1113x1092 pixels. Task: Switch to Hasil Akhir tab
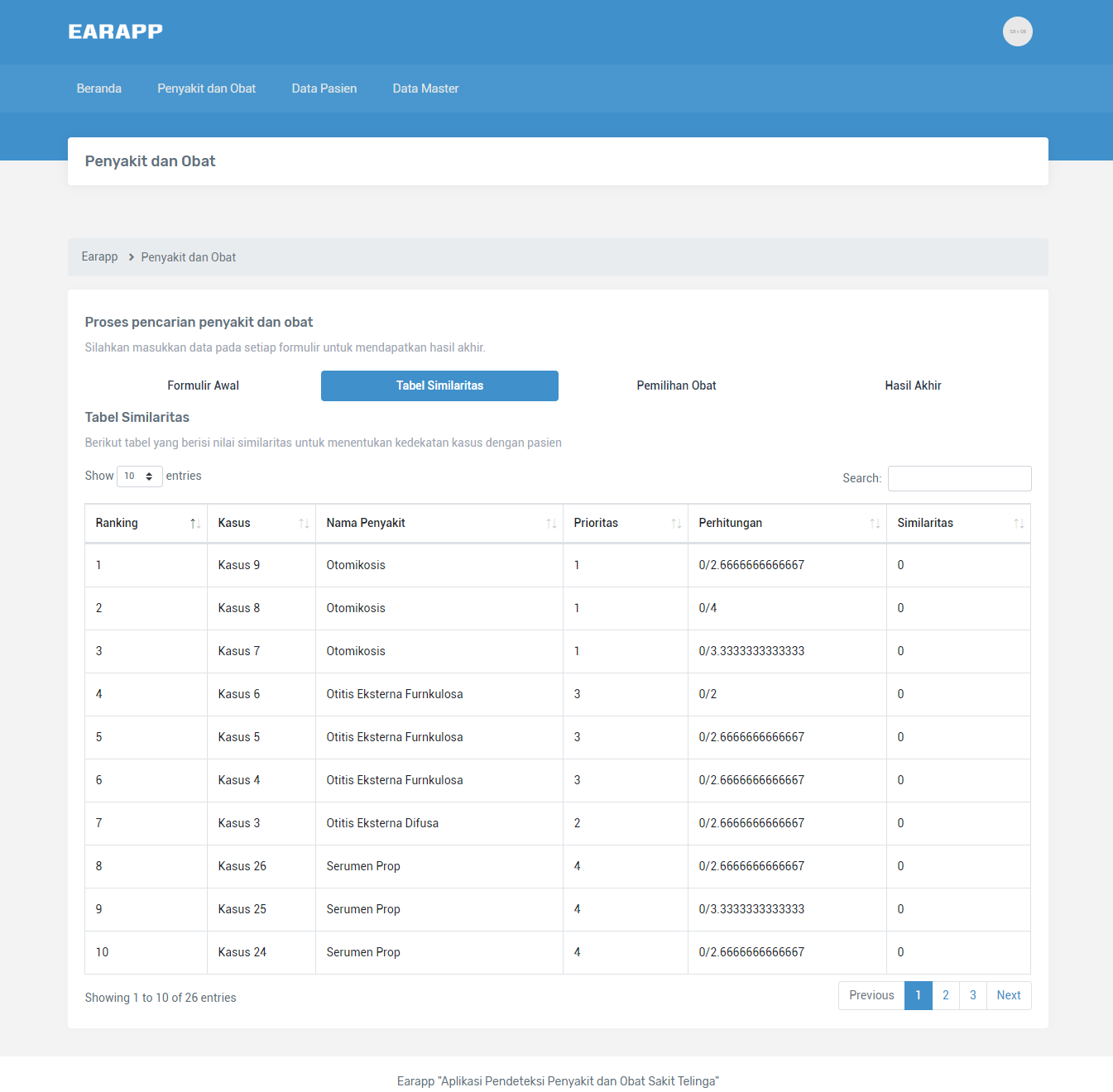pyautogui.click(x=913, y=386)
